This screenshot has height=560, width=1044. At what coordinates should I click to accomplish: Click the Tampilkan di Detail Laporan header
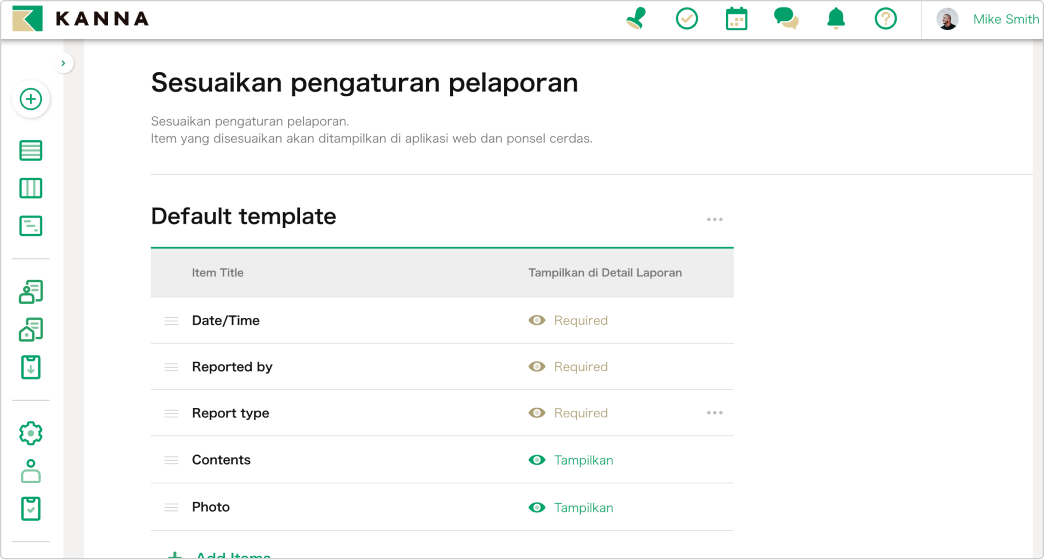click(605, 272)
